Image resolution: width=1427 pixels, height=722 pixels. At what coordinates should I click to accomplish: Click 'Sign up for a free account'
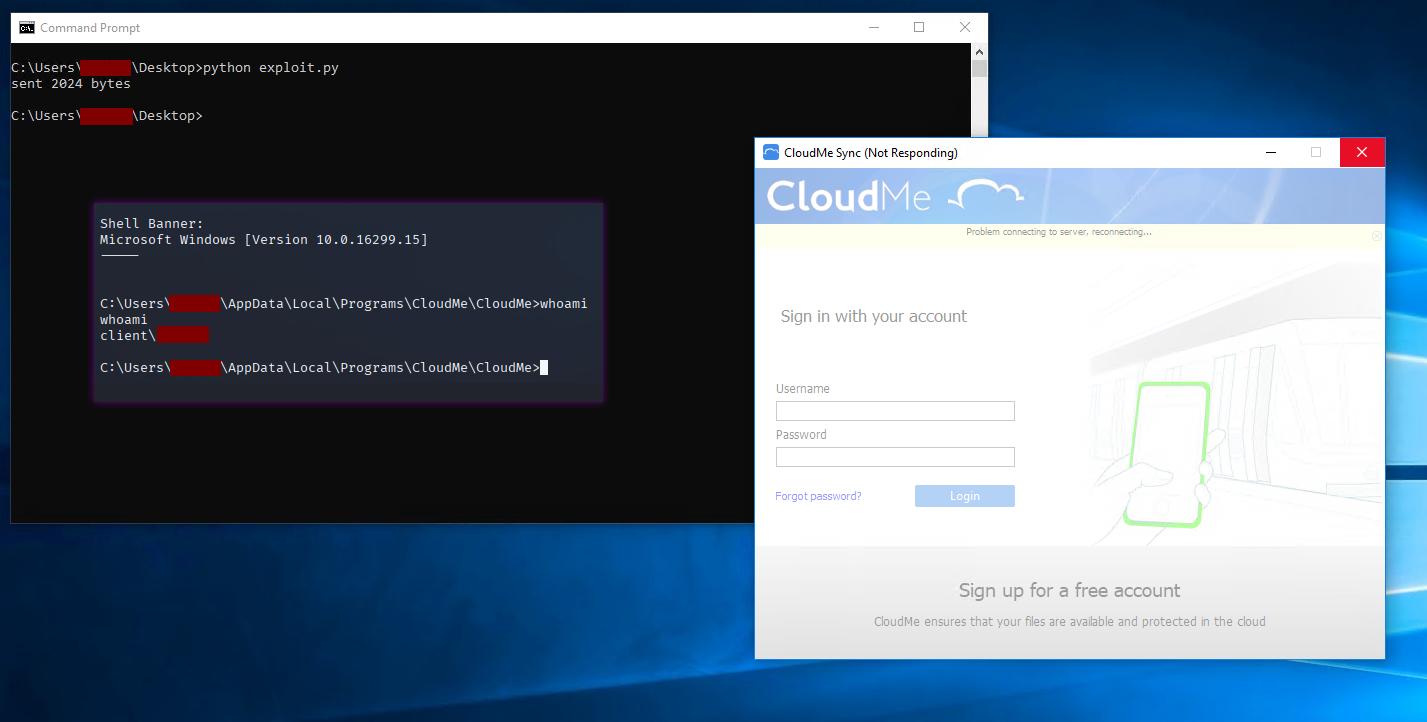(x=1069, y=590)
